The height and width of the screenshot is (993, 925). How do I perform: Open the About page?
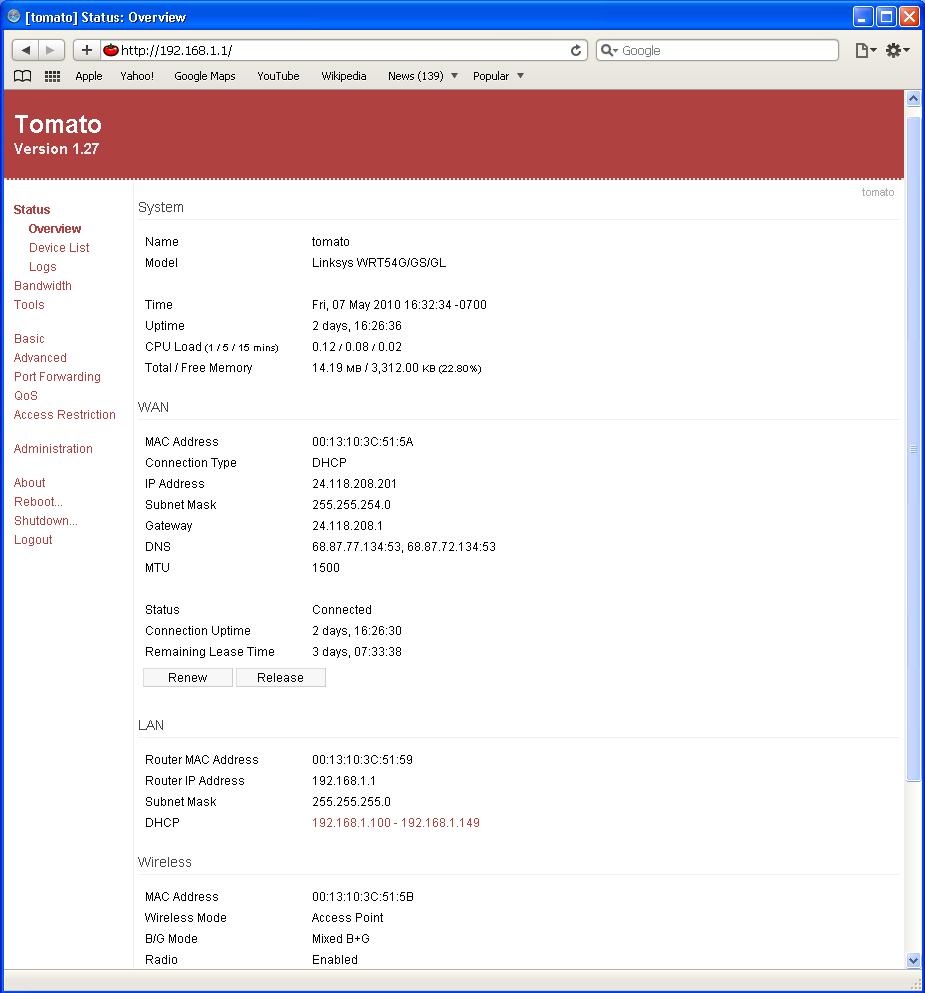click(x=29, y=483)
